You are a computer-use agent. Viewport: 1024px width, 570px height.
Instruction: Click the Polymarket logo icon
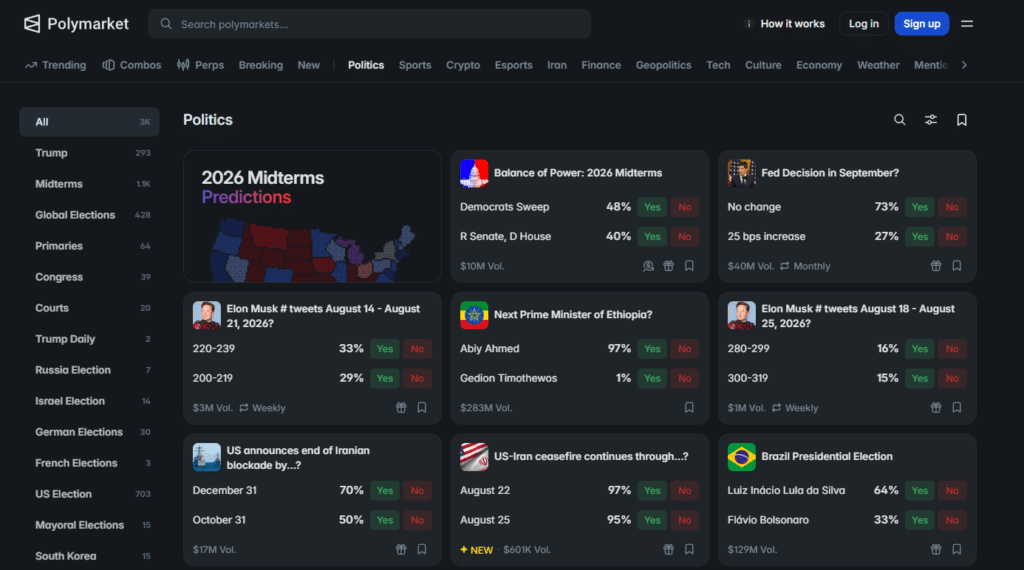click(x=32, y=24)
